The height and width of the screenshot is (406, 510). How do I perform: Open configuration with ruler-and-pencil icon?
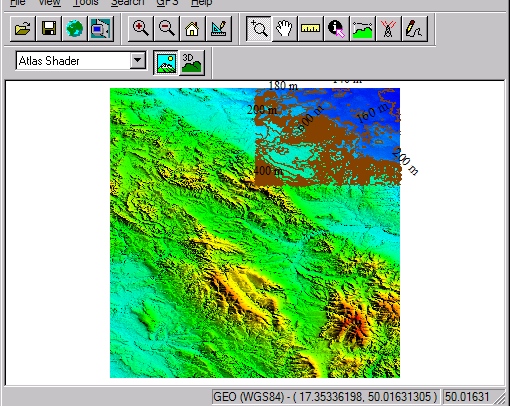click(x=219, y=29)
